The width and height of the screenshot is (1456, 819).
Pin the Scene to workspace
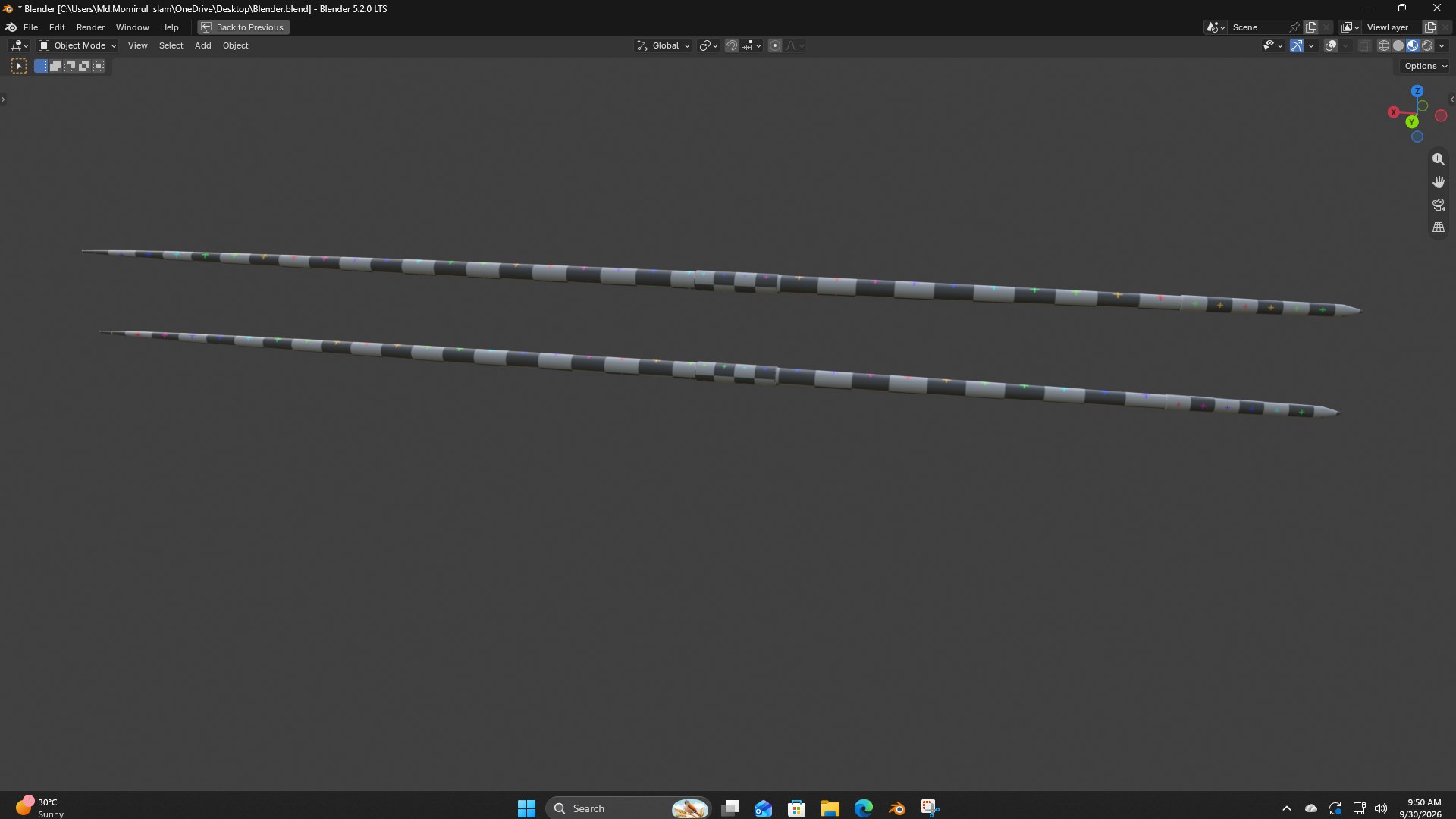(x=1294, y=27)
